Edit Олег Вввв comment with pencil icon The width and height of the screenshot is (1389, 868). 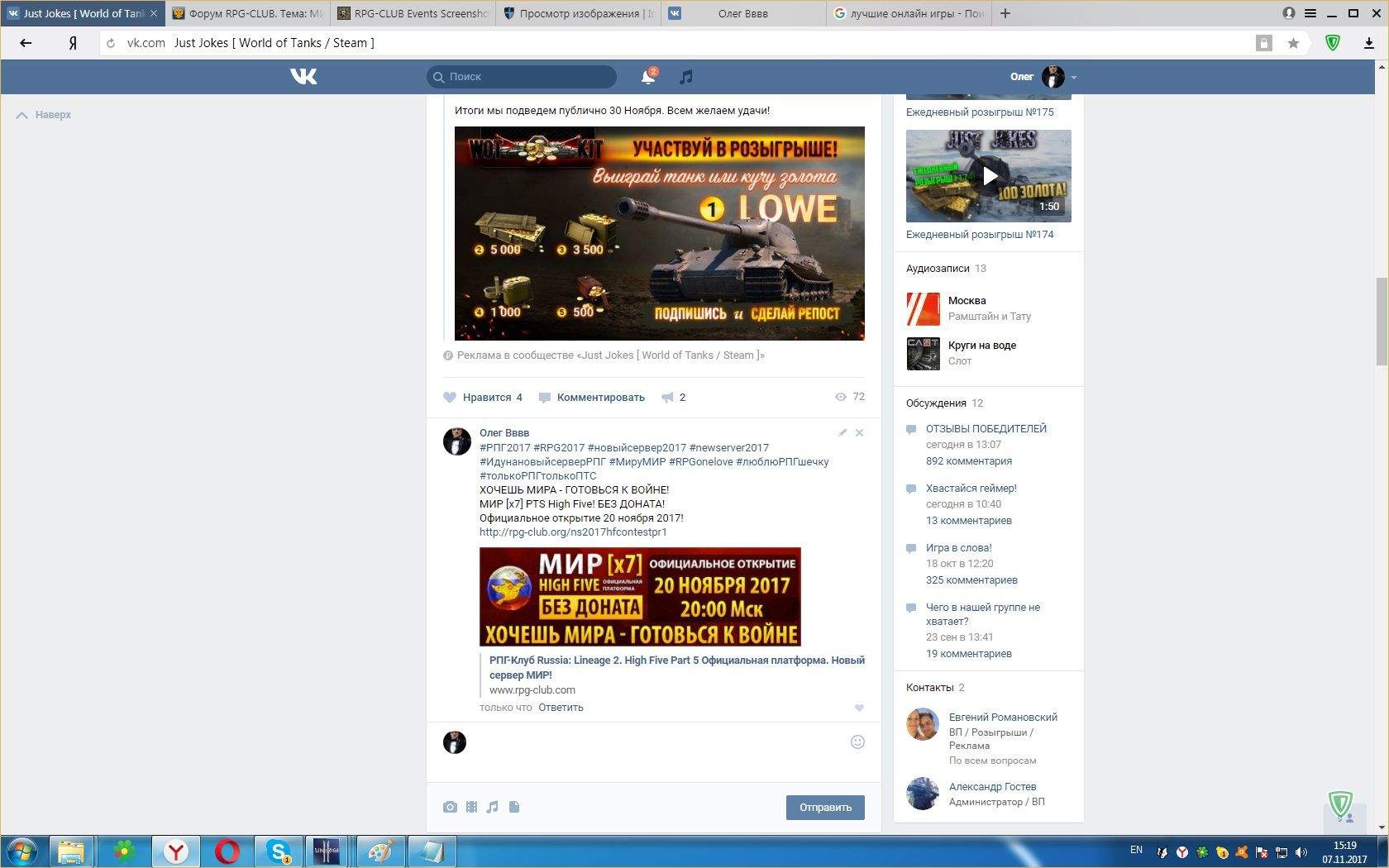pos(842,432)
